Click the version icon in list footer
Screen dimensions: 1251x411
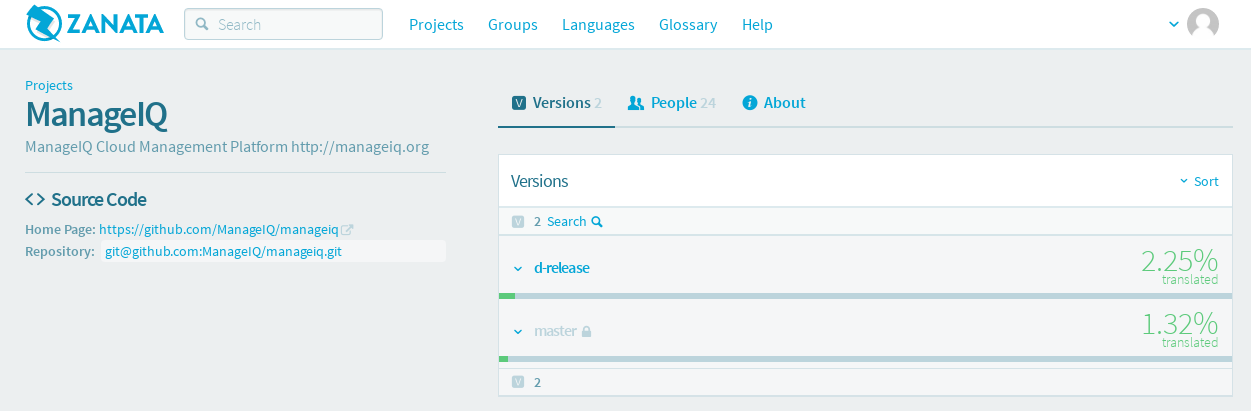tap(517, 382)
